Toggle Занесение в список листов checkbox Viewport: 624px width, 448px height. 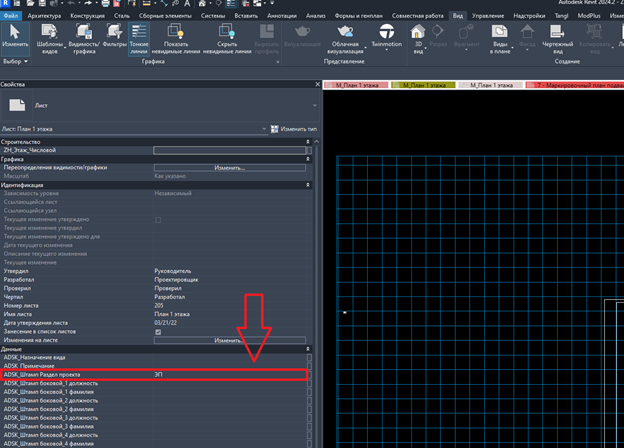click(158, 332)
